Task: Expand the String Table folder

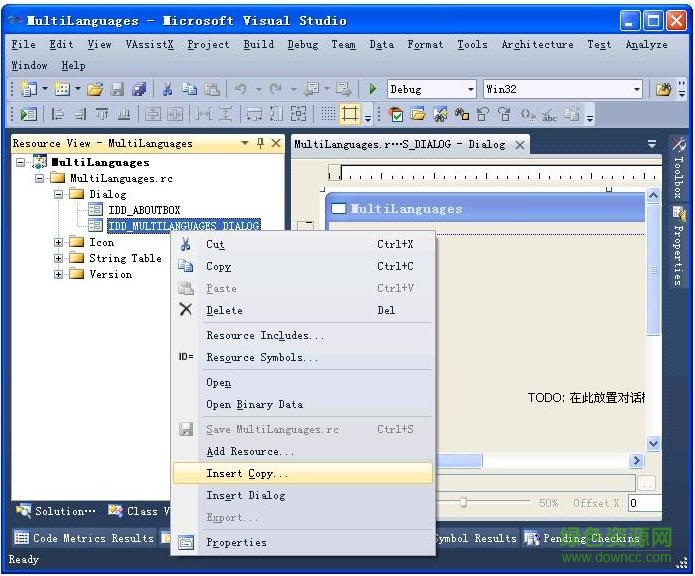Action: tap(59, 258)
